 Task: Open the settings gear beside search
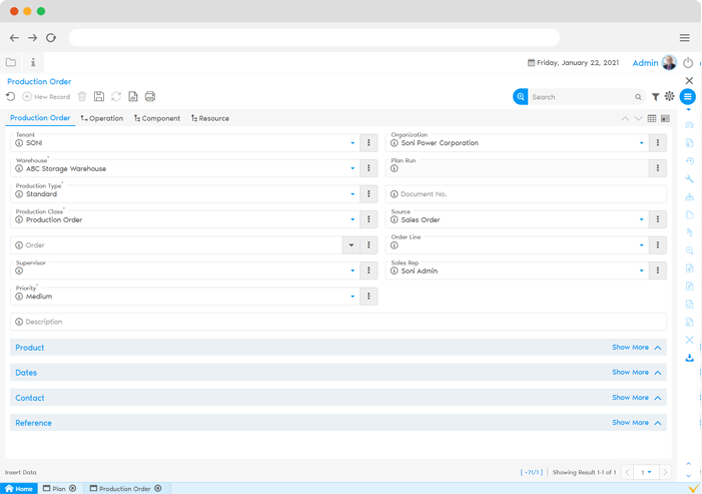669,97
